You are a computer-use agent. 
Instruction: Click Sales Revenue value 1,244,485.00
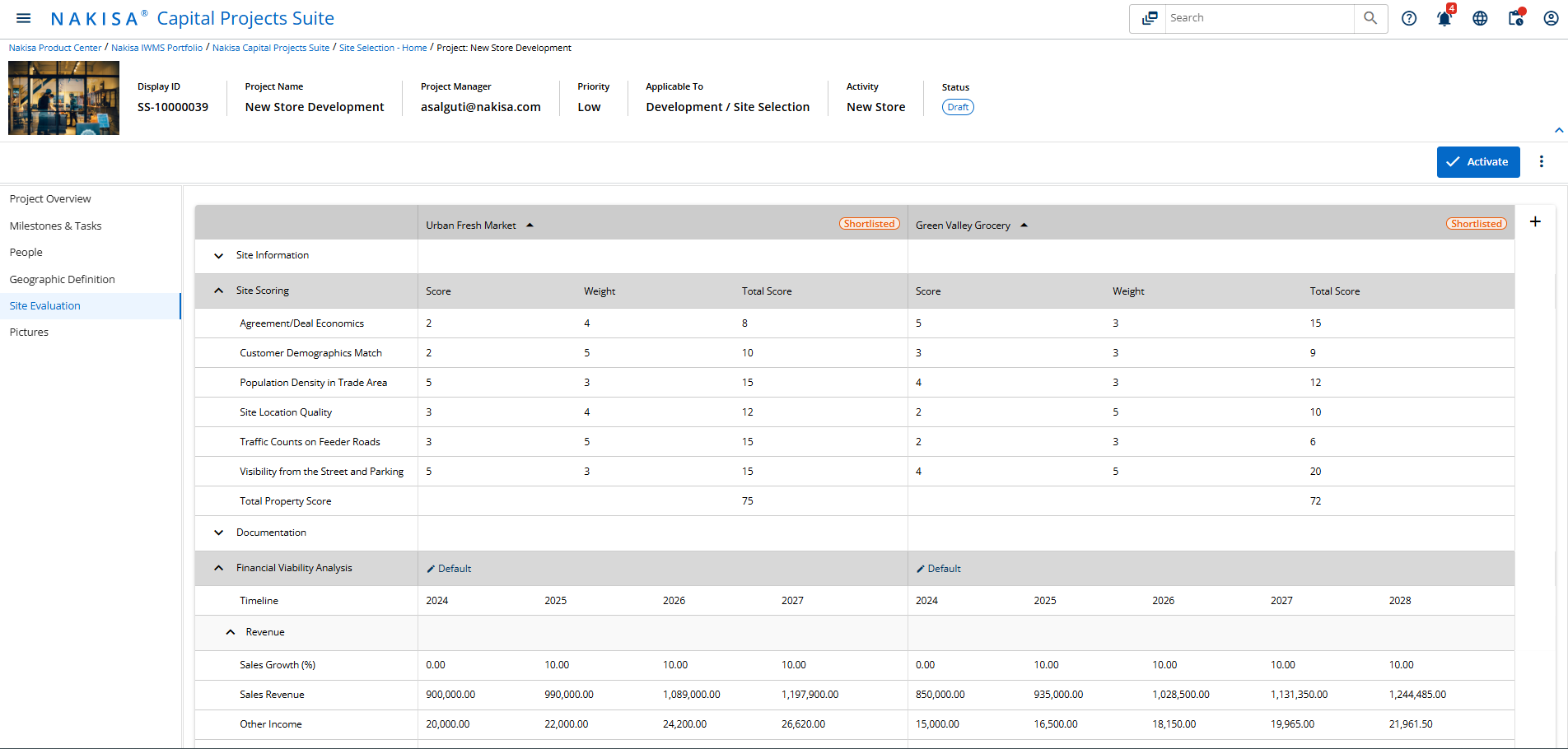pyautogui.click(x=1417, y=695)
